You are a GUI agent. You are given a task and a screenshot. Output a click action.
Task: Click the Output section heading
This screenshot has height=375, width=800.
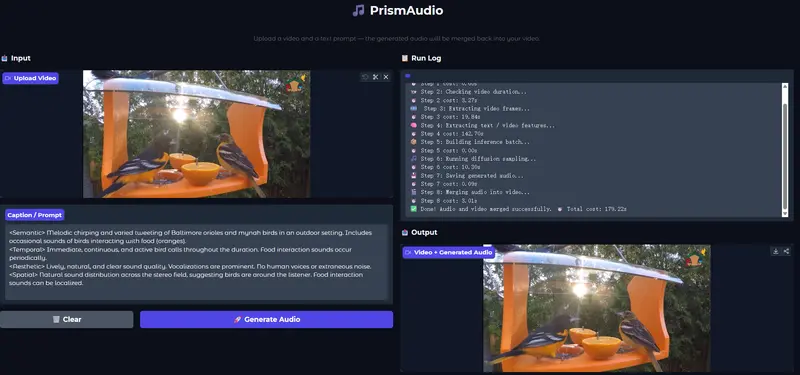click(x=424, y=232)
